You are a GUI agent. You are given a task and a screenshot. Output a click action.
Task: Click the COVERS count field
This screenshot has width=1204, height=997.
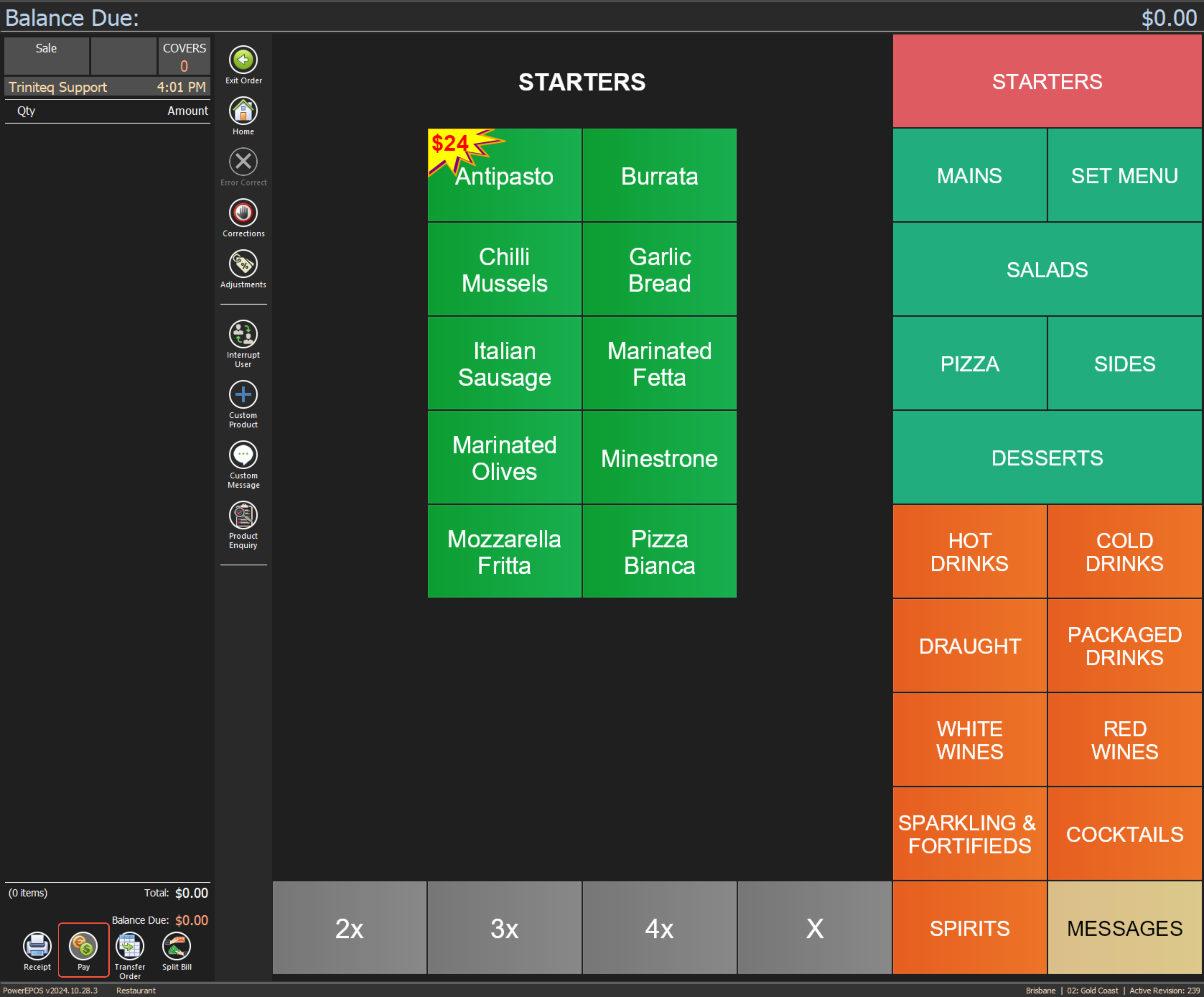(184, 57)
